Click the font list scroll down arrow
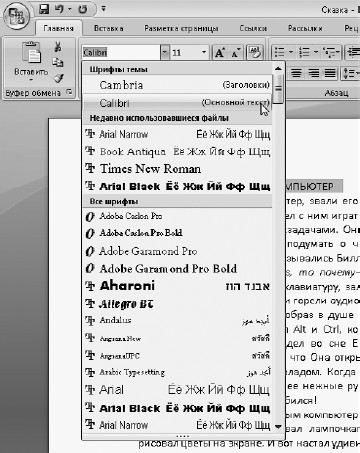Viewport: 360px width, 453px height. click(x=278, y=426)
